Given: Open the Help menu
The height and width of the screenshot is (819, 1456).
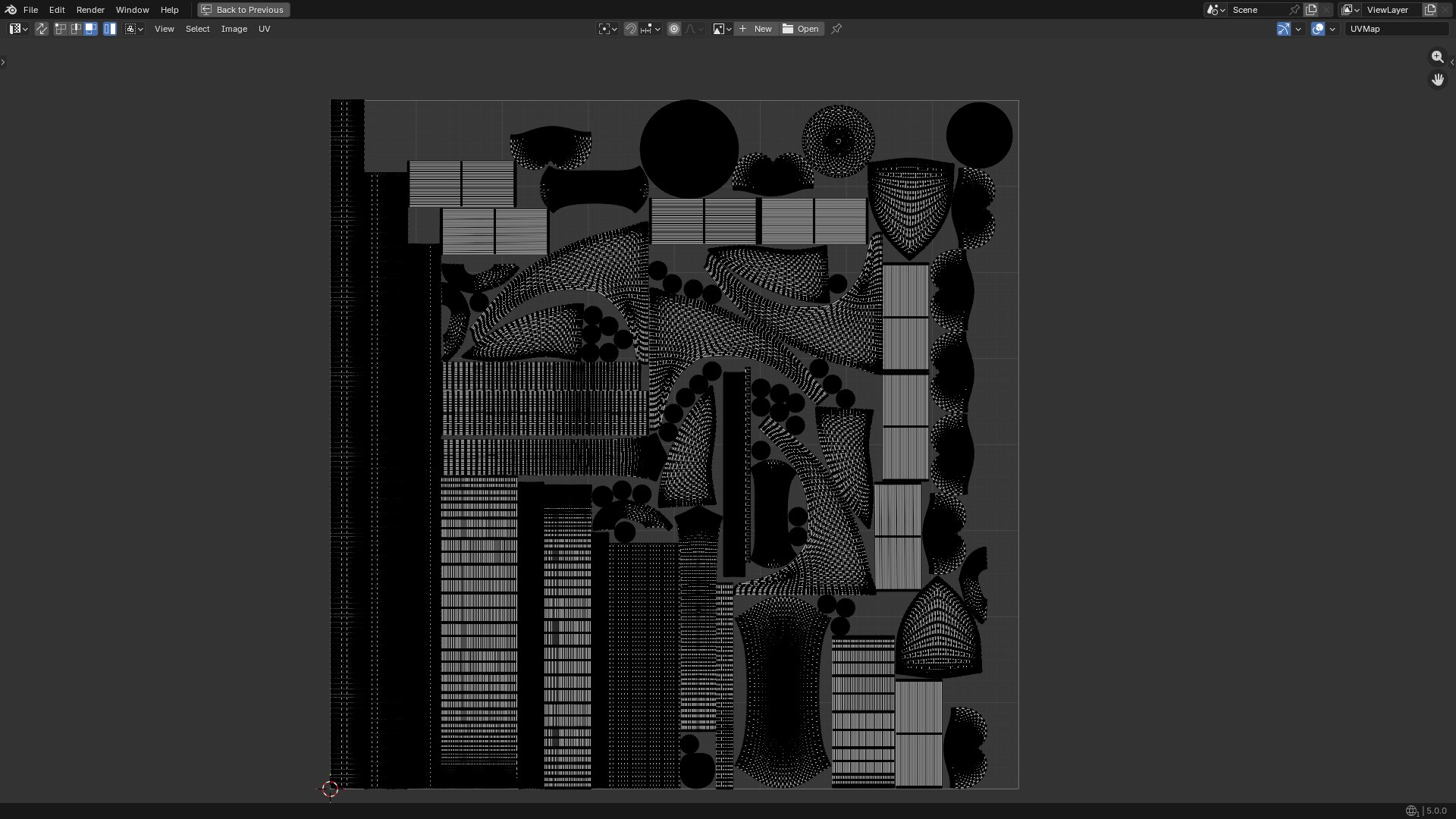Looking at the screenshot, I should coord(170,10).
